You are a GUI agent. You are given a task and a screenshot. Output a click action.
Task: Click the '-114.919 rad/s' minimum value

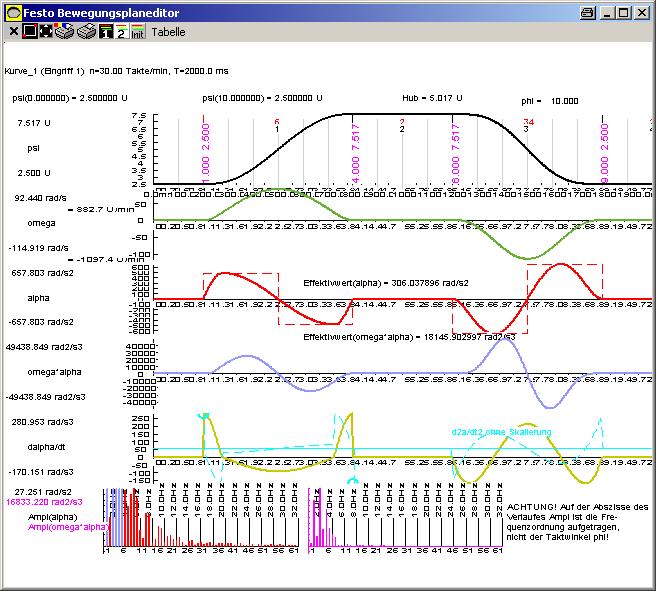tap(38, 248)
